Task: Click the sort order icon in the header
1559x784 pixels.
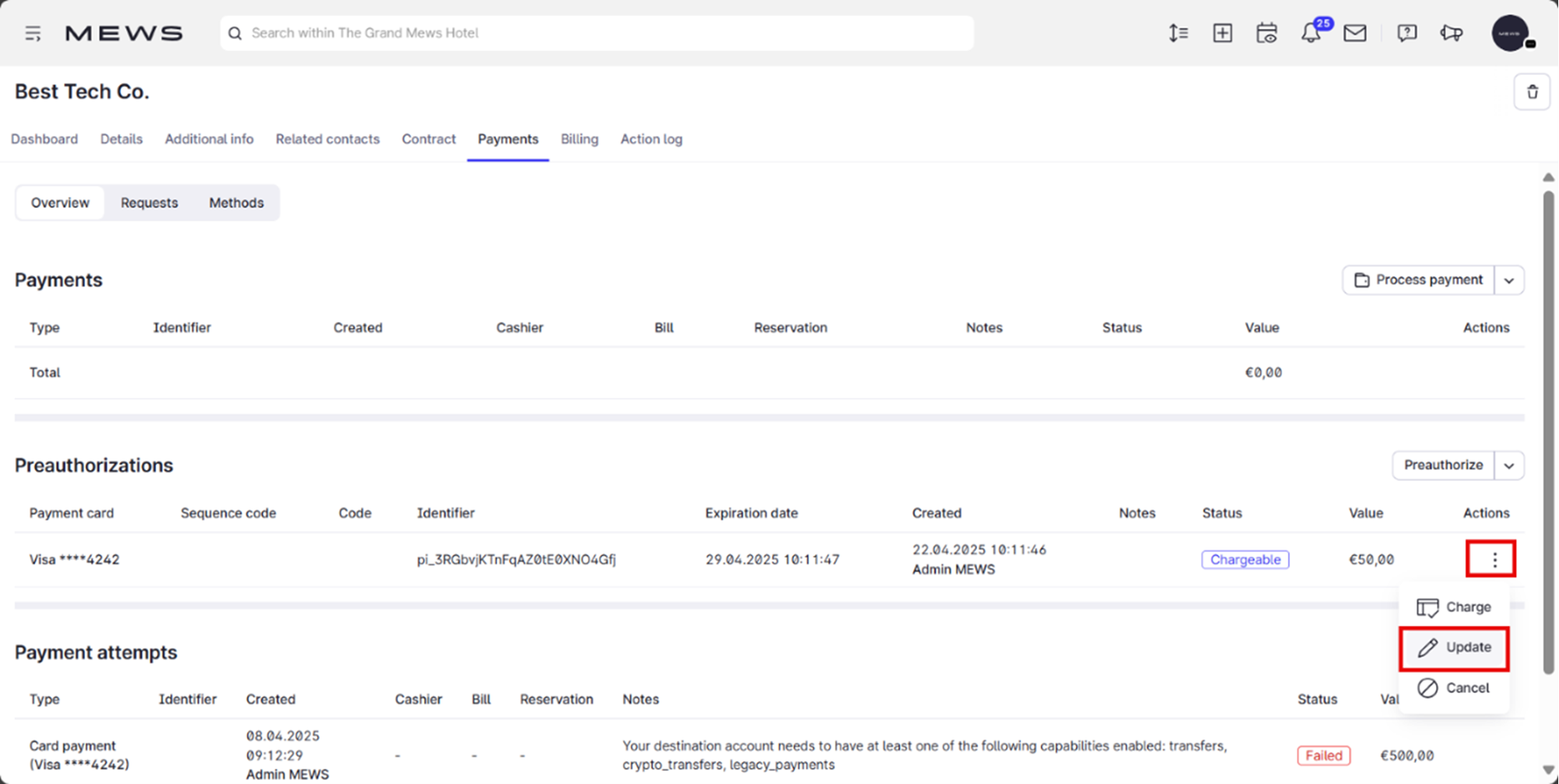Action: (1178, 34)
